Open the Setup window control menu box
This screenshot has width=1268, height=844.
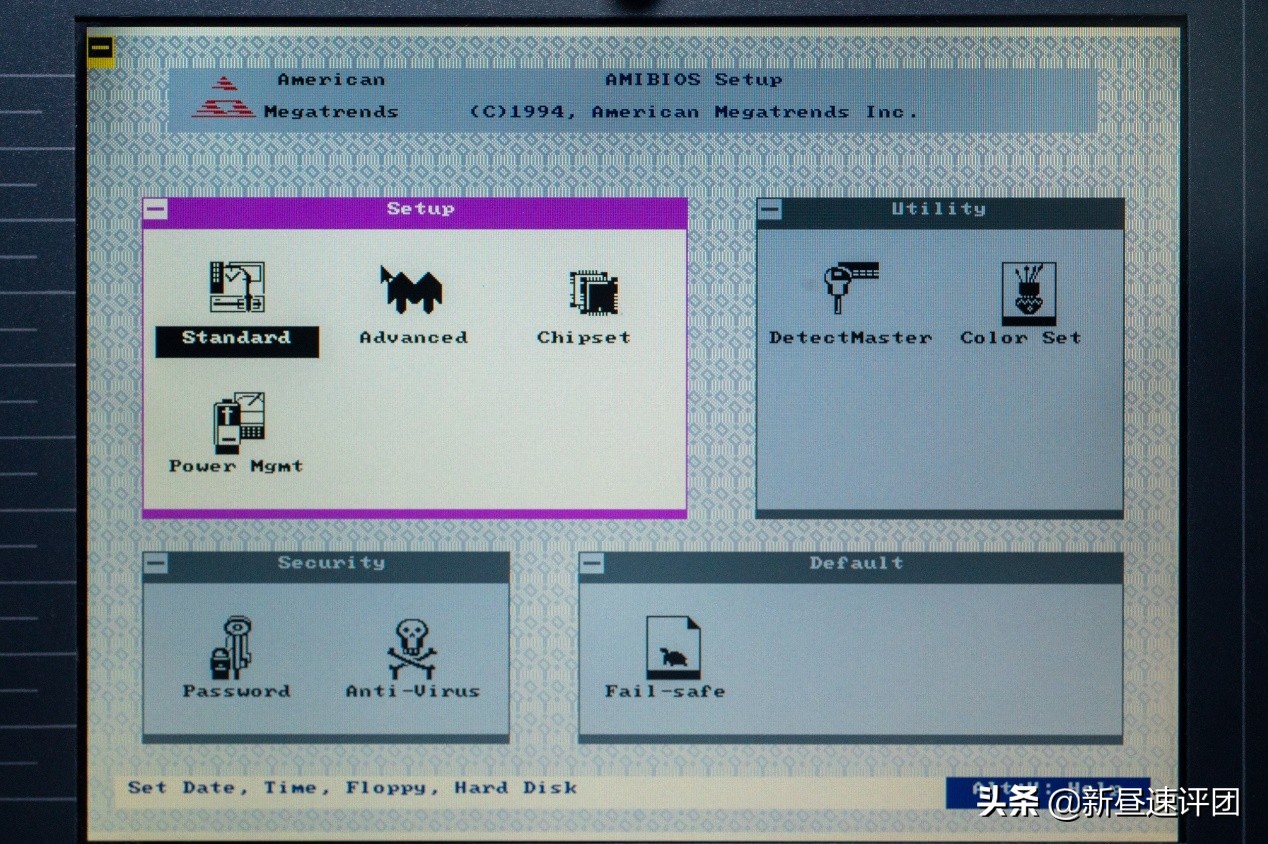tap(156, 210)
